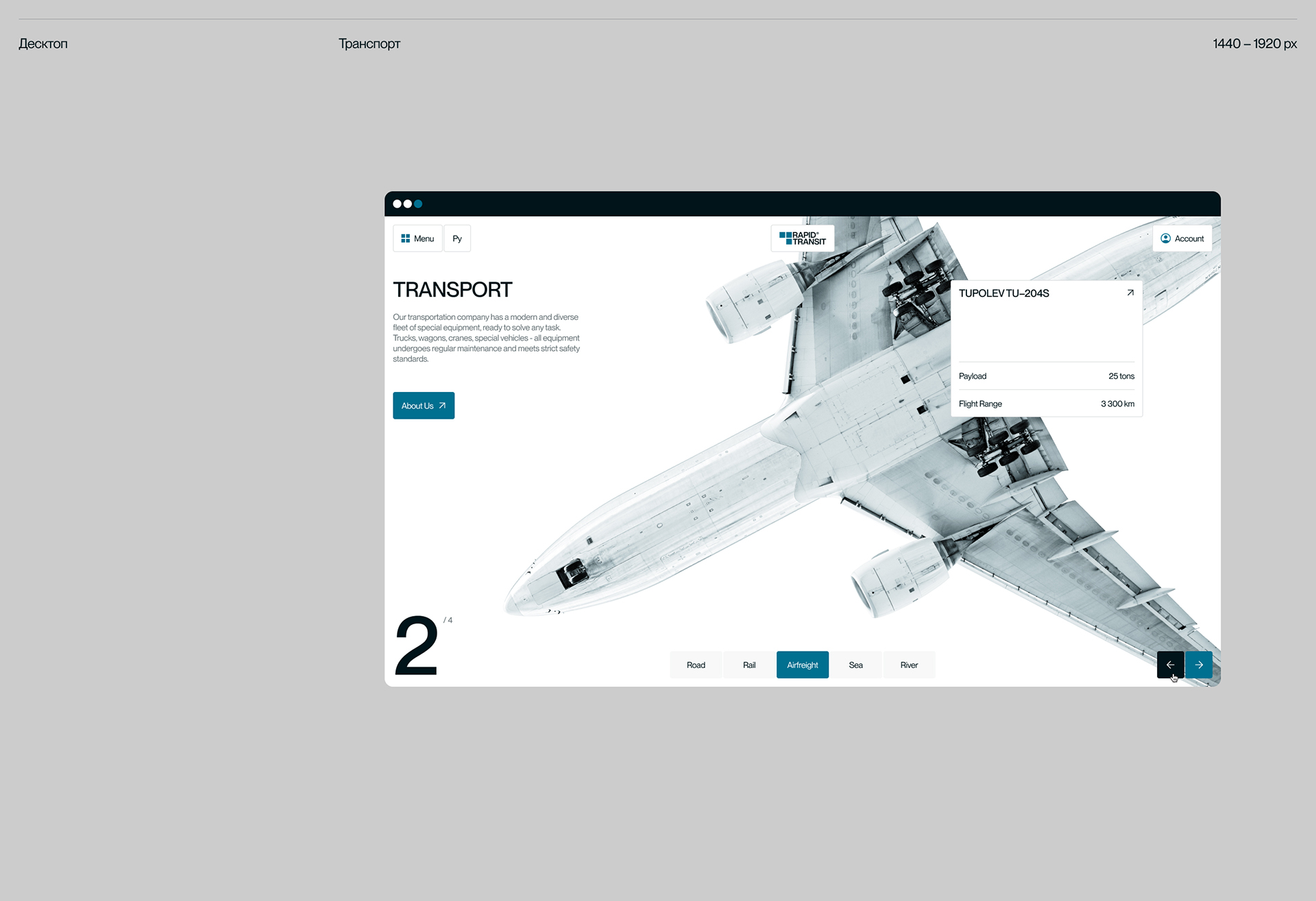
Task: Click the Flight Range row
Action: coord(1046,404)
